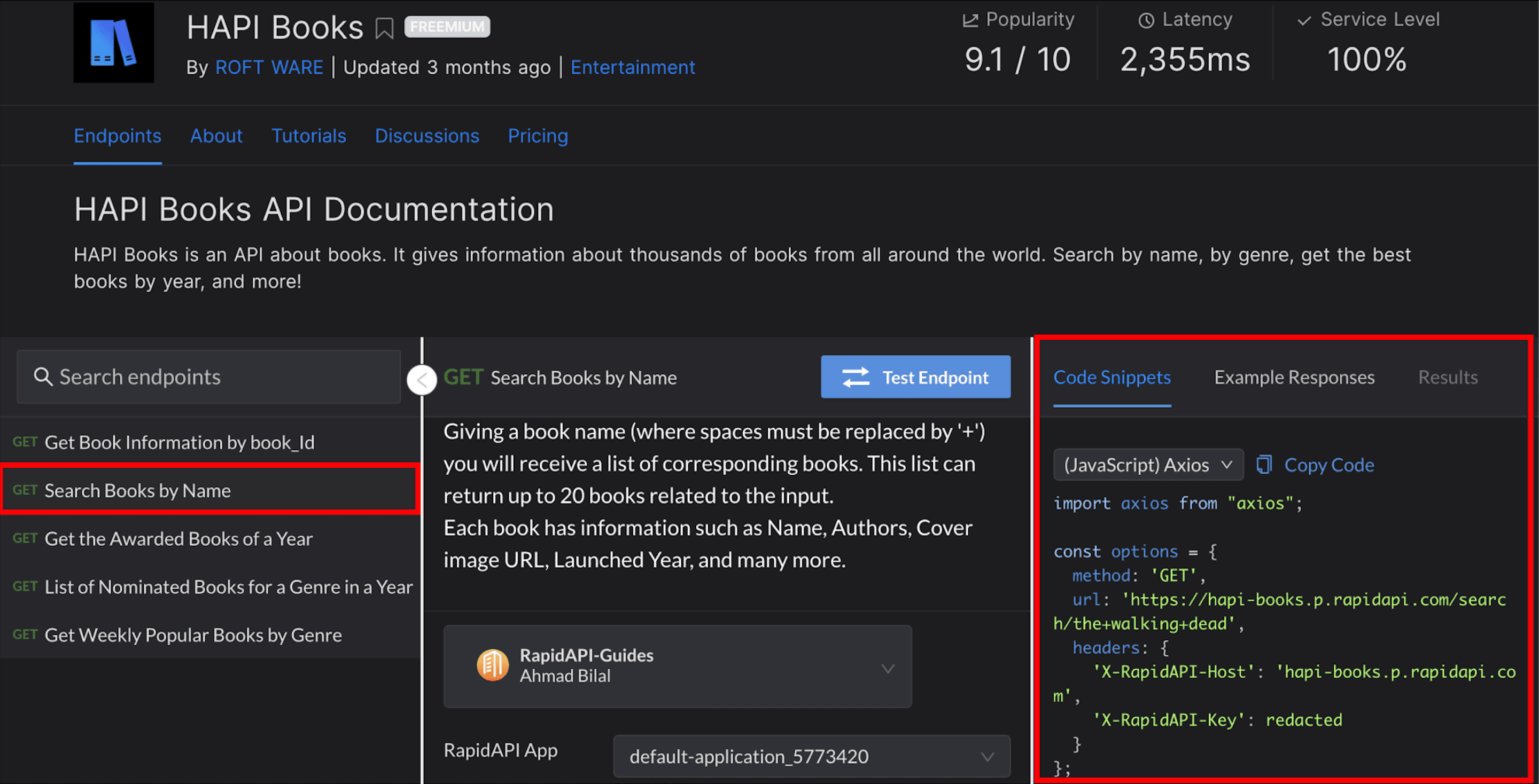Screen dimensions: 1539x784
Task: Click the 'X-RapidAPI-Key' line in code
Action: tap(1217, 719)
